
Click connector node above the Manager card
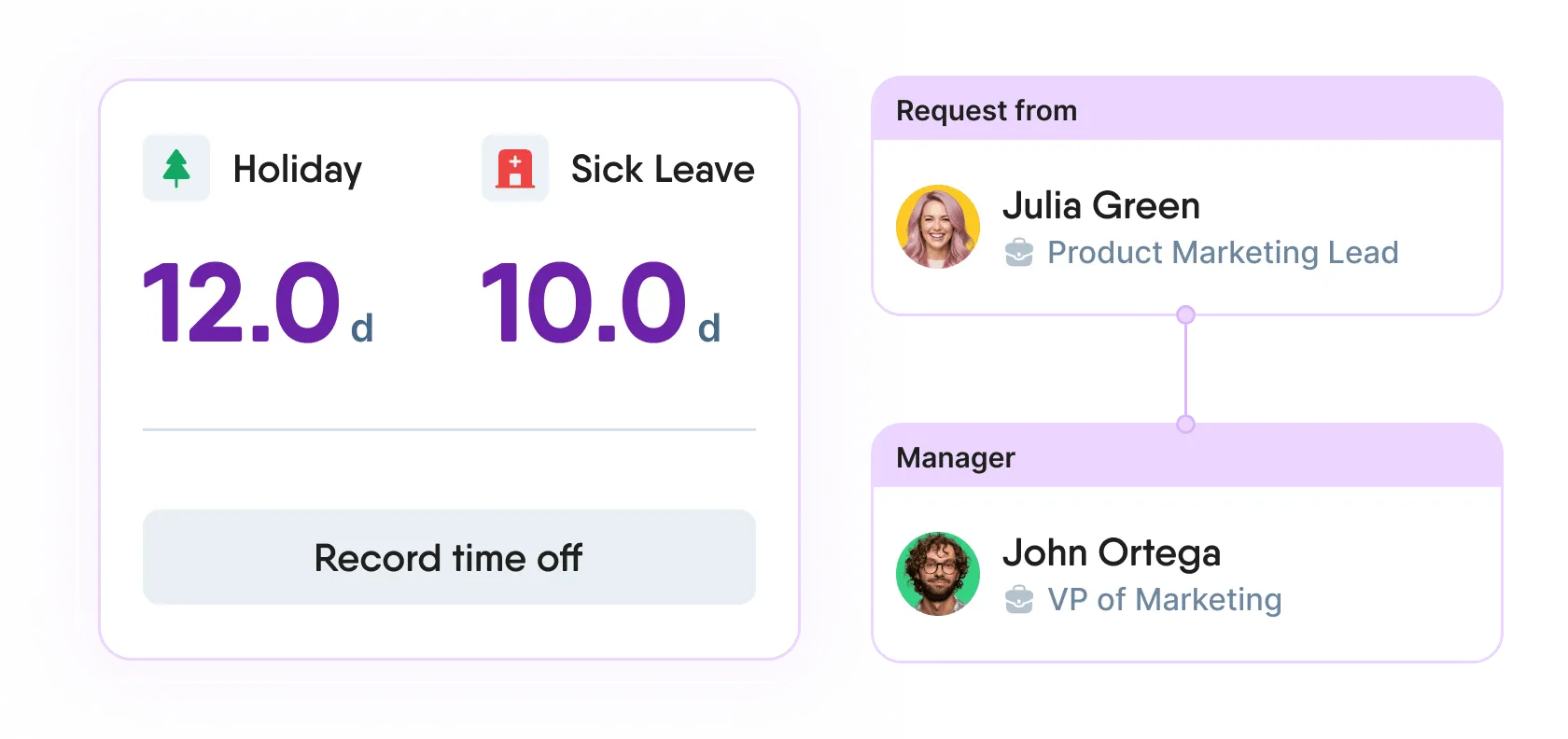[x=1185, y=425]
